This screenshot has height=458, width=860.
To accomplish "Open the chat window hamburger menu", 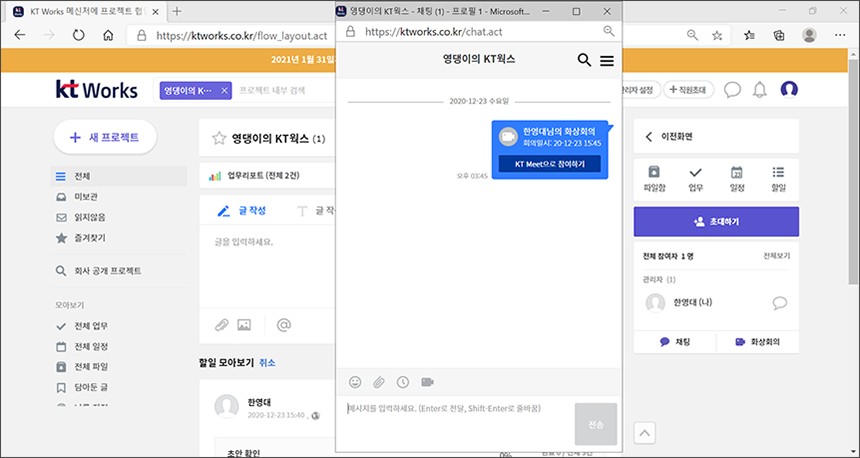I will click(607, 61).
